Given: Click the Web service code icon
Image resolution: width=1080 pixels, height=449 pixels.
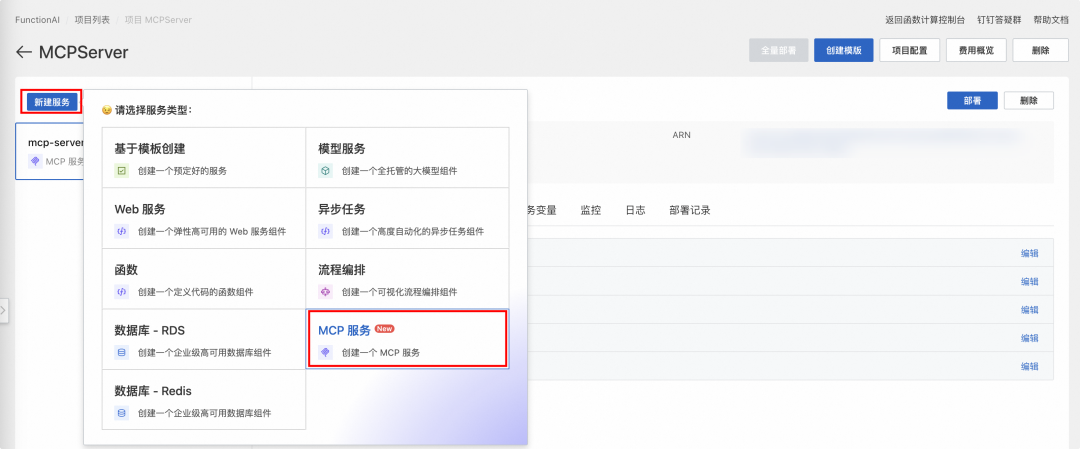Looking at the screenshot, I should (122, 231).
